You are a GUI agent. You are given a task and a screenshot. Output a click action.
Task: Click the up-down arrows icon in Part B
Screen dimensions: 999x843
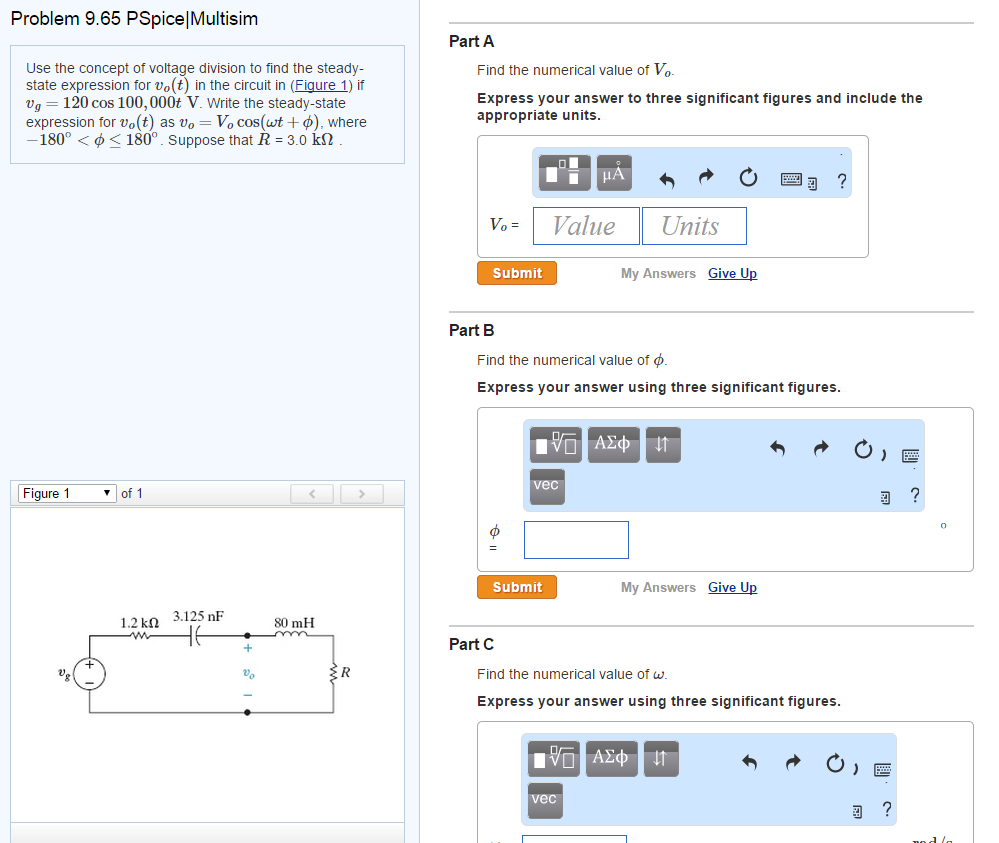pos(662,444)
